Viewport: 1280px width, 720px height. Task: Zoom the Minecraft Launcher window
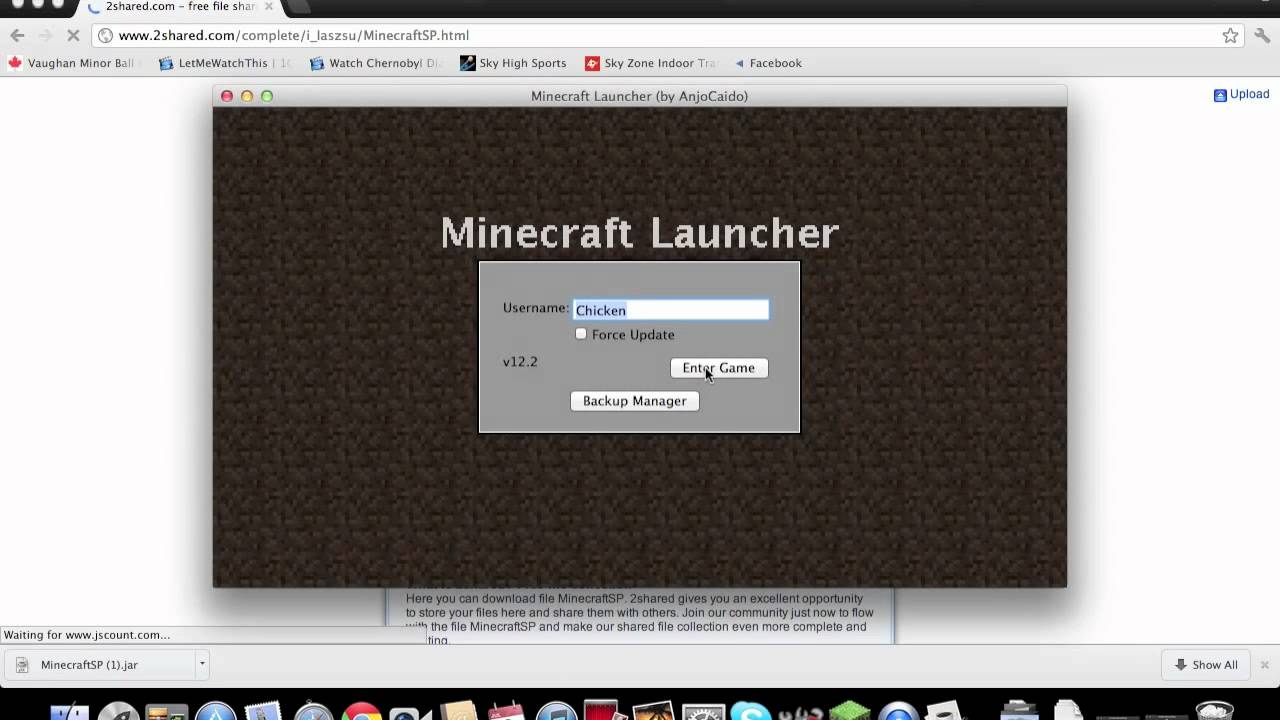267,96
